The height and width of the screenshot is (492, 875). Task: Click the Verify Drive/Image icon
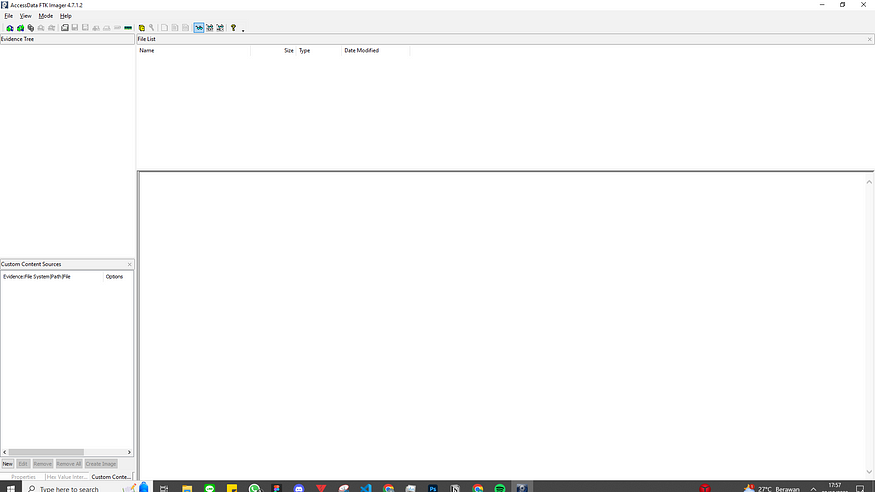click(x=117, y=28)
